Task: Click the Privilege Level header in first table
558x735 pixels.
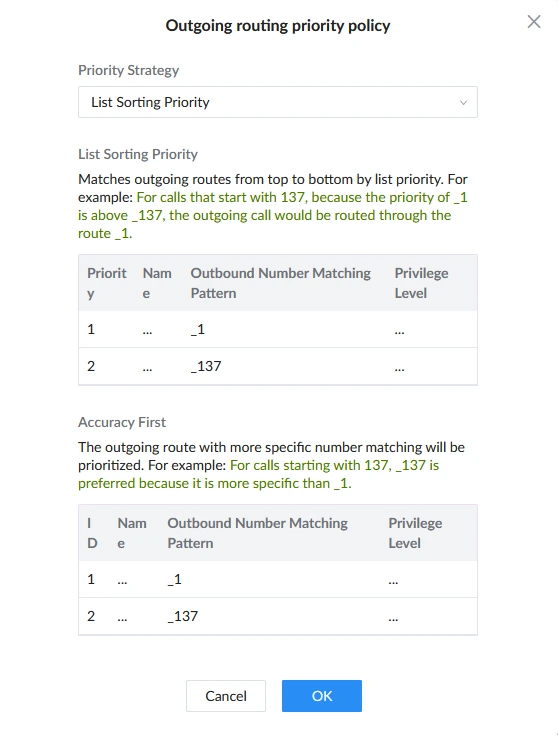Action: 421,283
